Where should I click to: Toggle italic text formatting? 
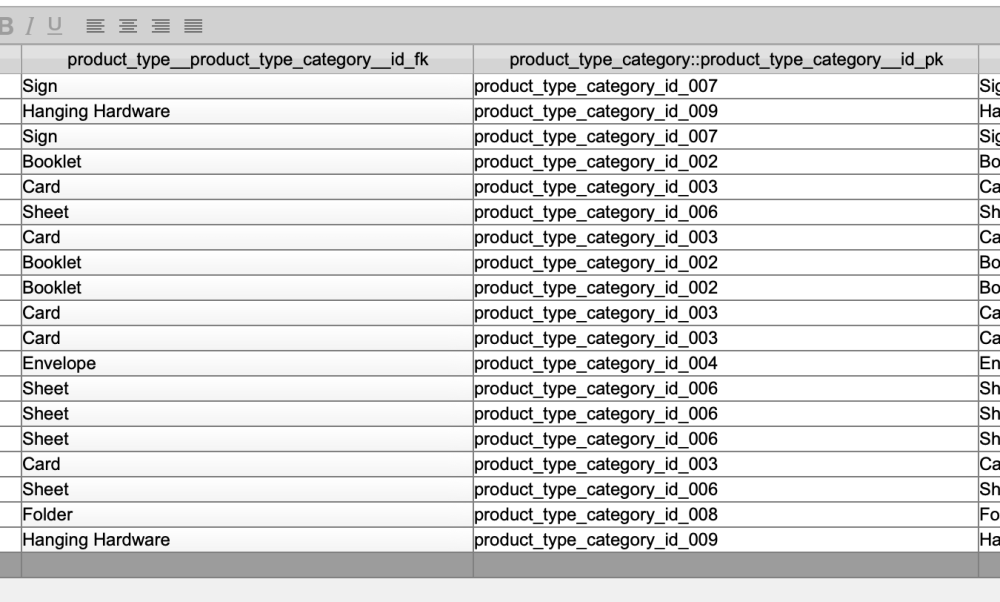click(30, 26)
